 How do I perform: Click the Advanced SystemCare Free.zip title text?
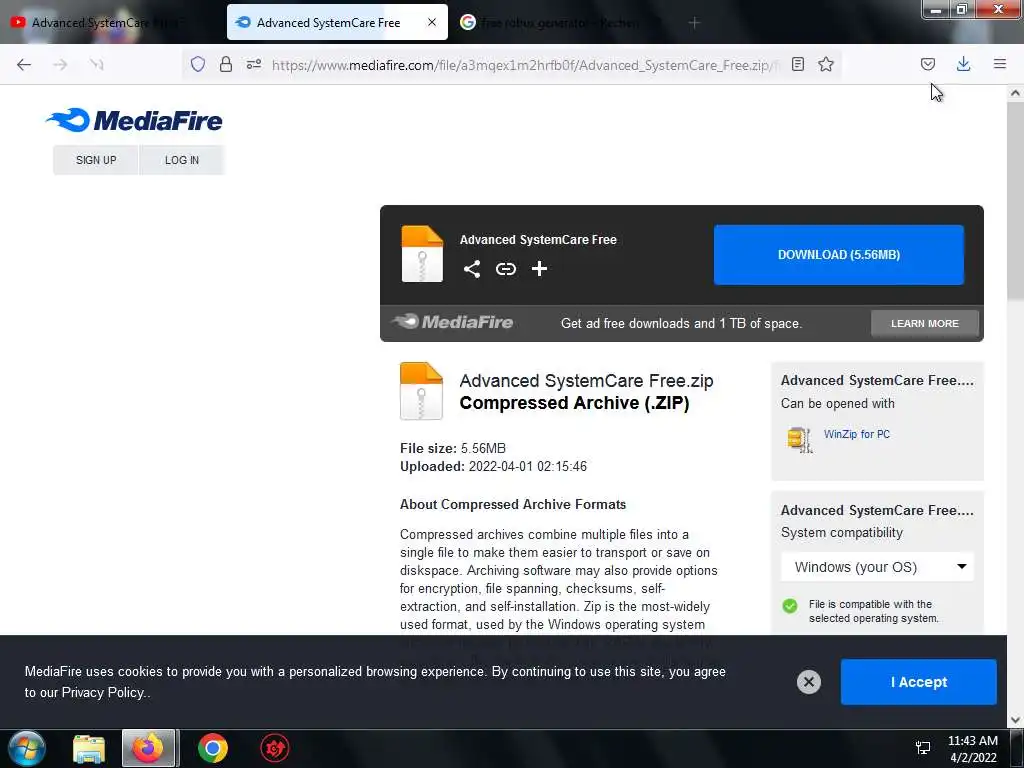[x=586, y=381]
